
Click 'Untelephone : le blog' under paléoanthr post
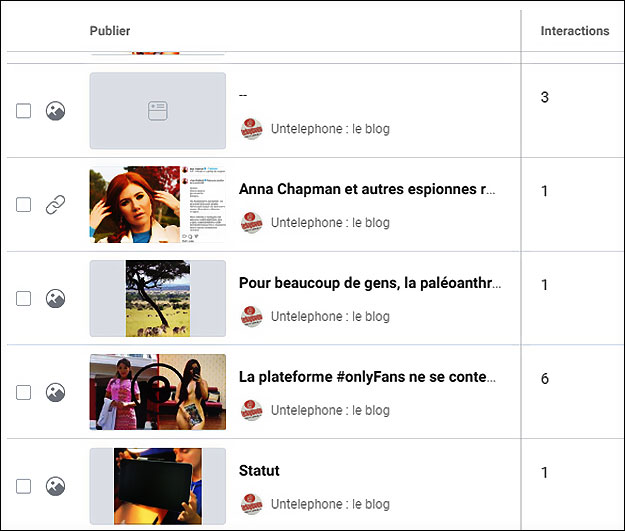[330, 316]
